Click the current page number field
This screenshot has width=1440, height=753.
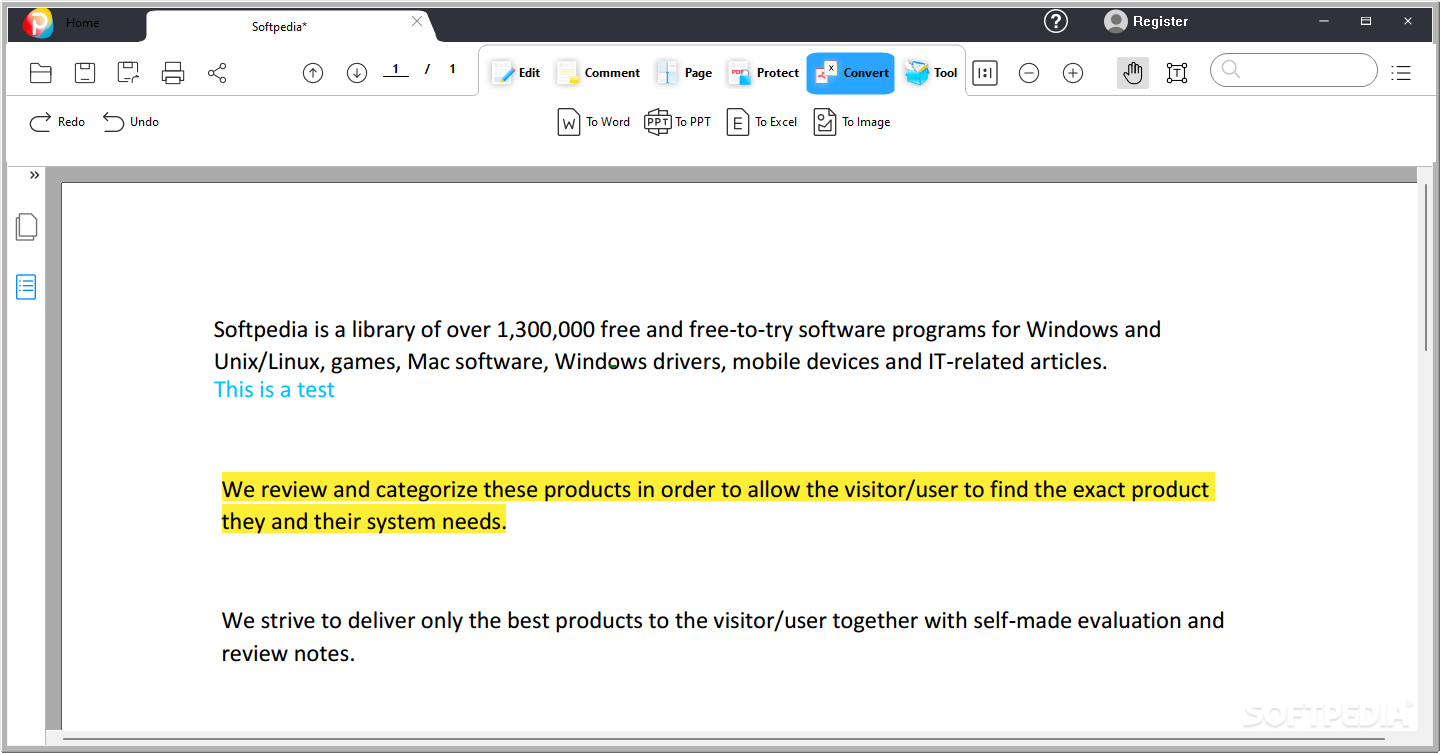click(x=396, y=70)
